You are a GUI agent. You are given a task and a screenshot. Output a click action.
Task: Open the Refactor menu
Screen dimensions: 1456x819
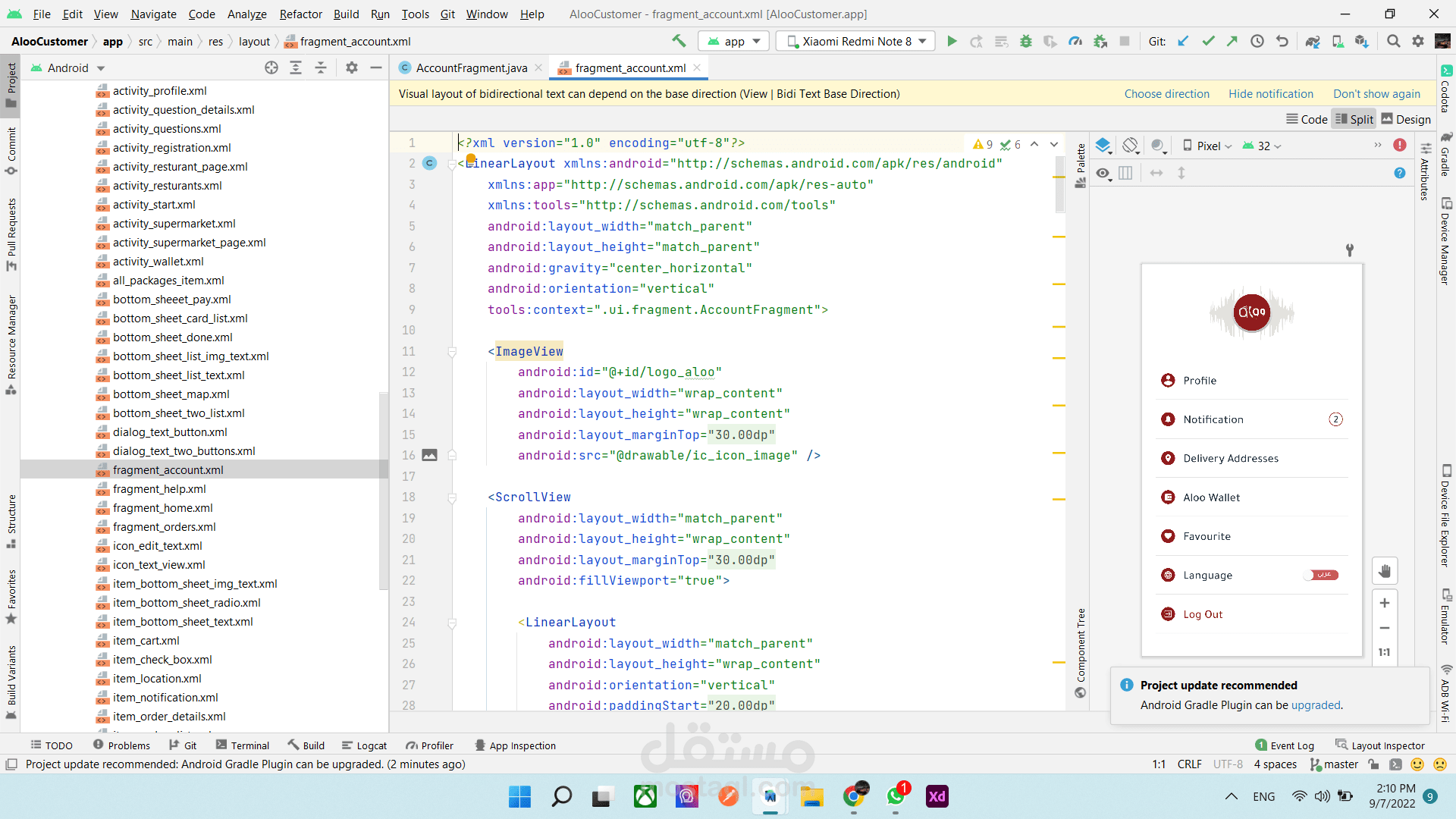pos(300,14)
